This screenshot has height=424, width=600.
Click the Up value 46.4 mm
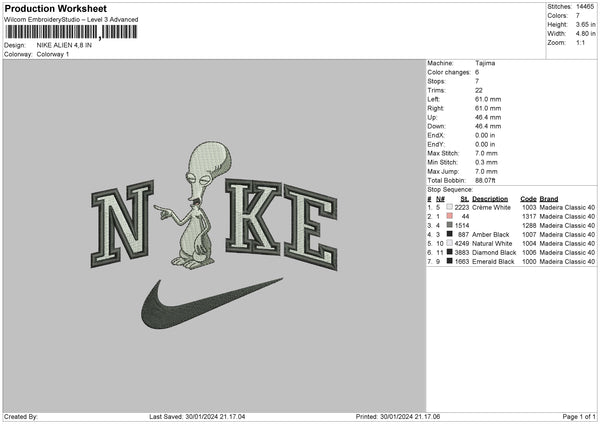pos(488,117)
